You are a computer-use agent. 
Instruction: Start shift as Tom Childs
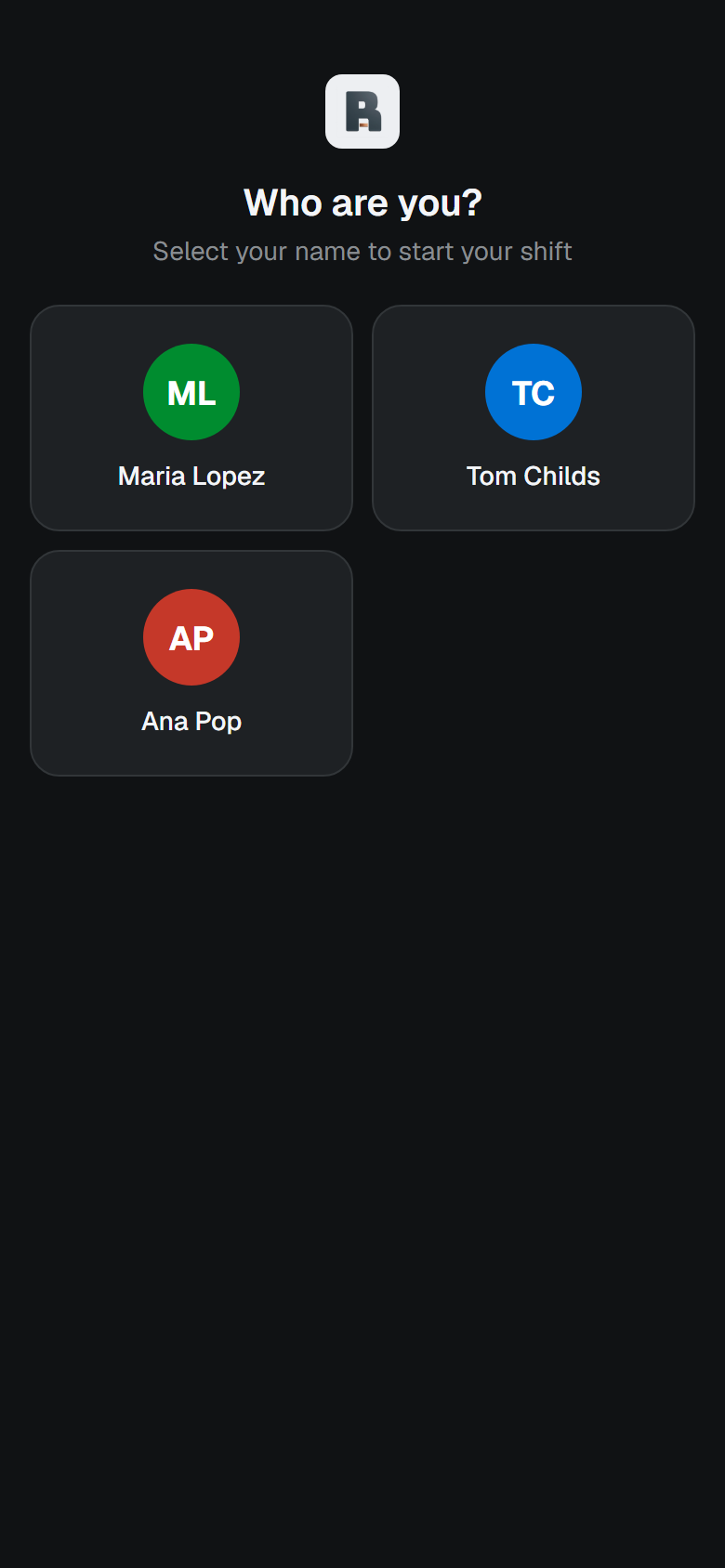(534, 418)
